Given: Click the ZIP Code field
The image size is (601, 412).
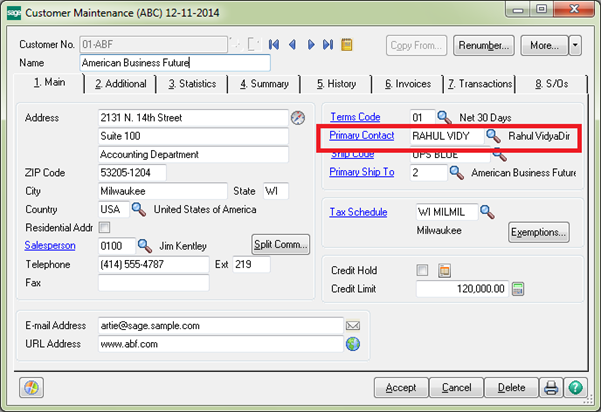Looking at the screenshot, I should click(x=132, y=173).
